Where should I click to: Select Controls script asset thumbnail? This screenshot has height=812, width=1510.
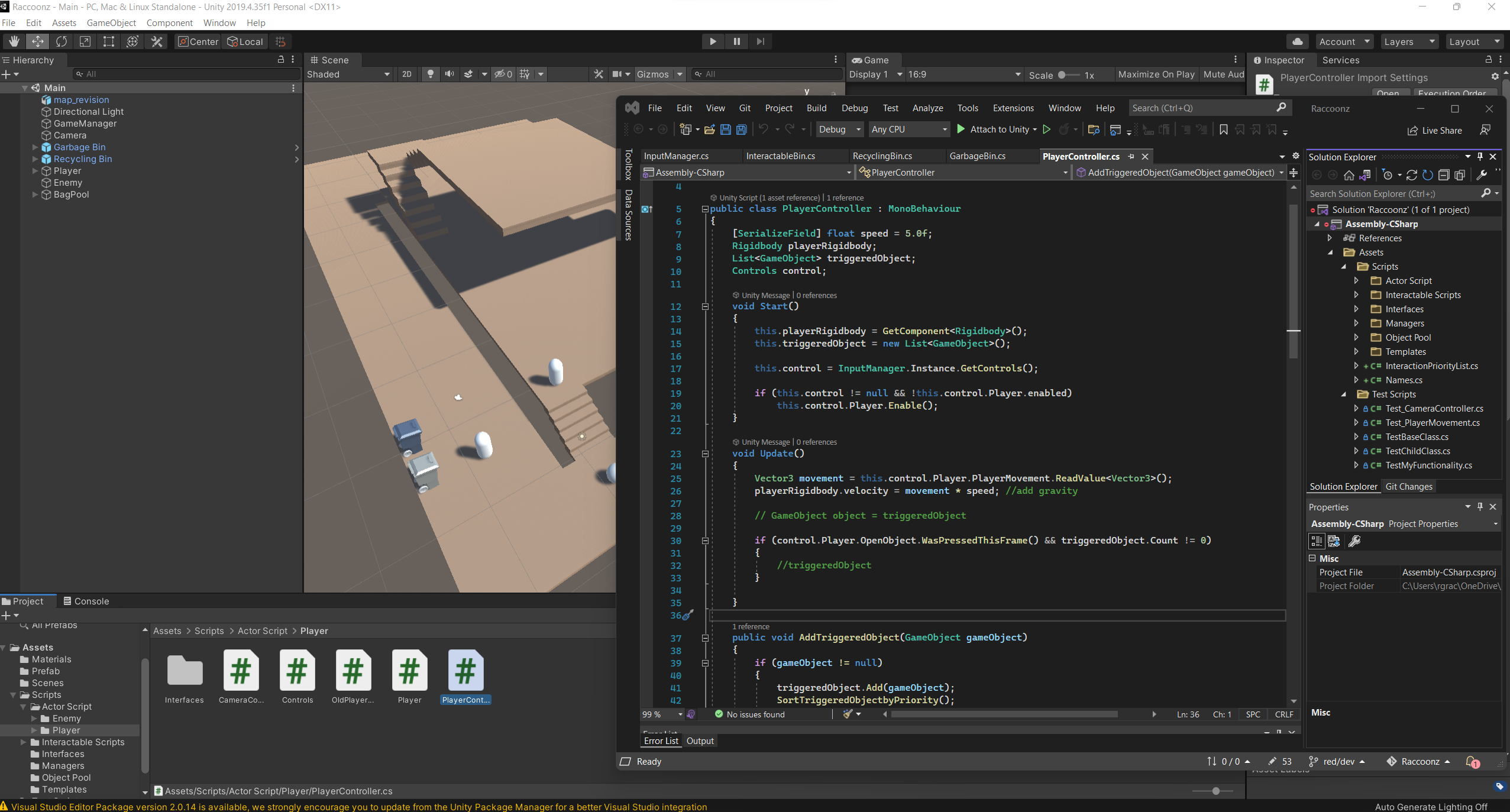click(x=298, y=670)
